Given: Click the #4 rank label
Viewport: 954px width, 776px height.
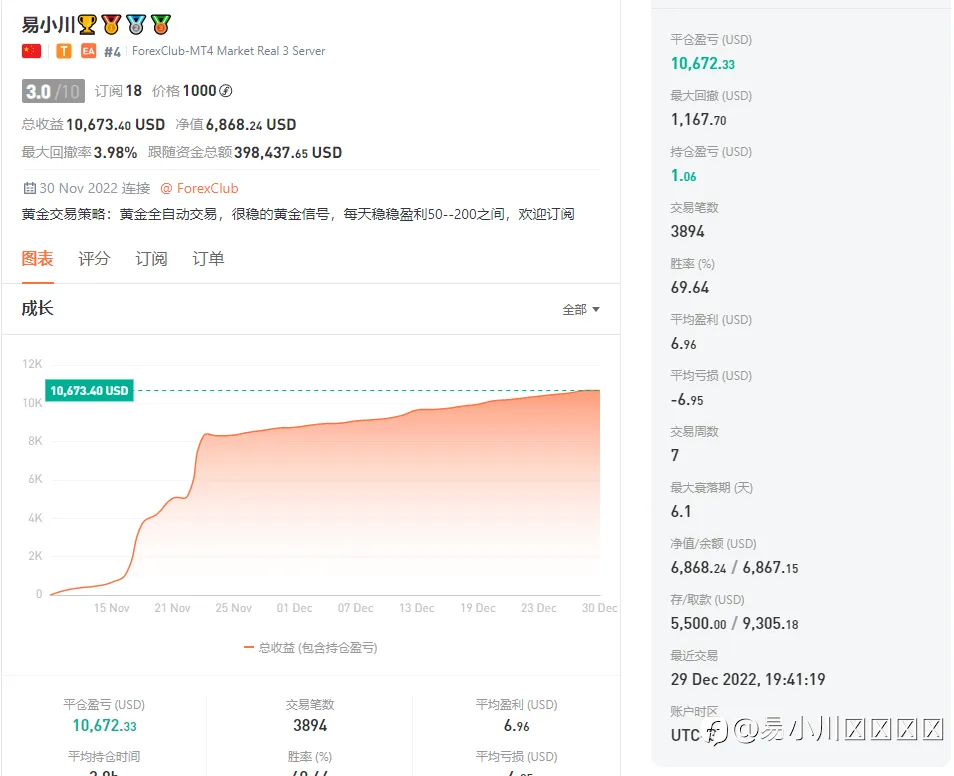Looking at the screenshot, I should pos(113,52).
